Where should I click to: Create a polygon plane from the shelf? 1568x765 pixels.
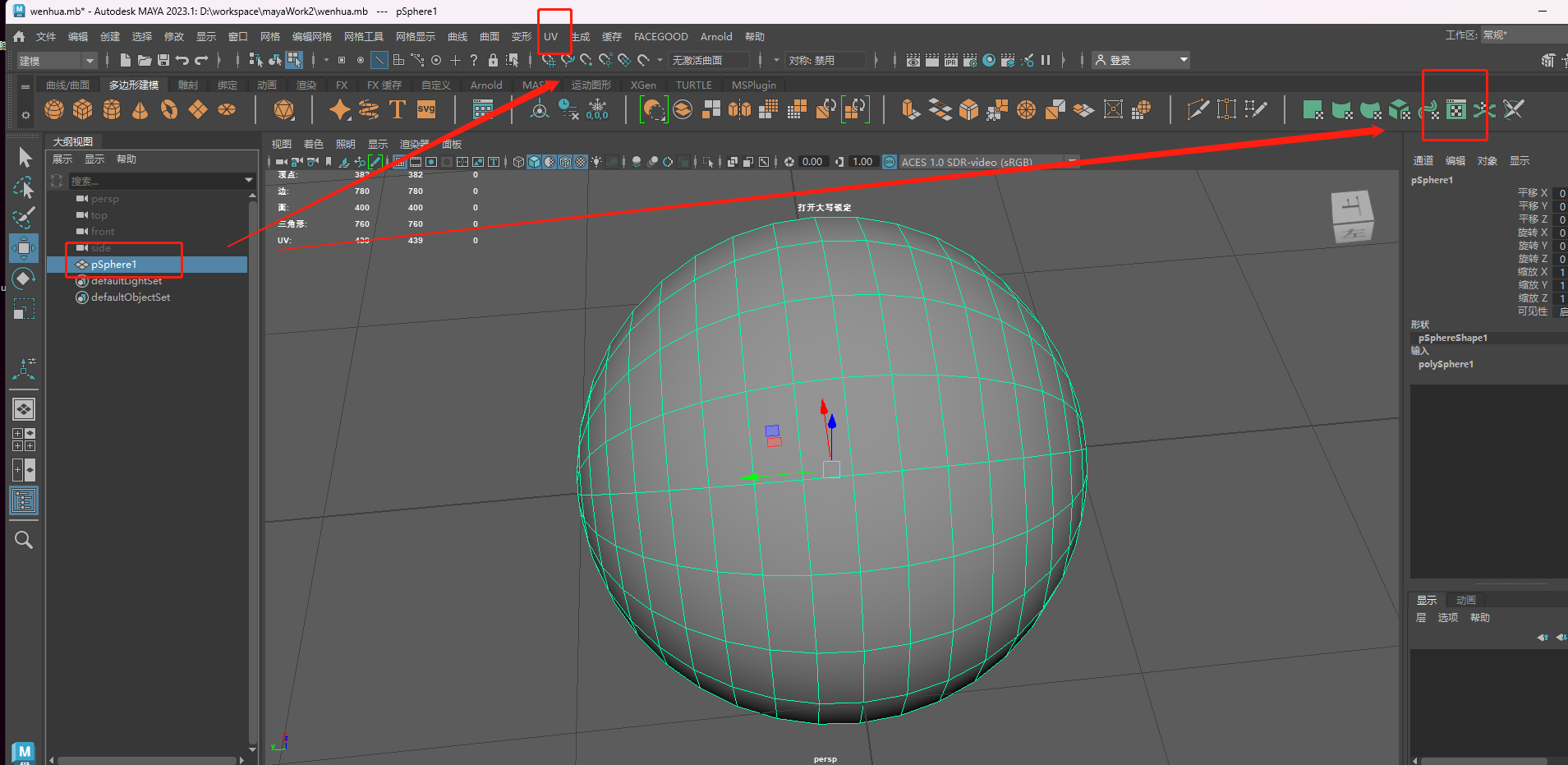(x=198, y=109)
